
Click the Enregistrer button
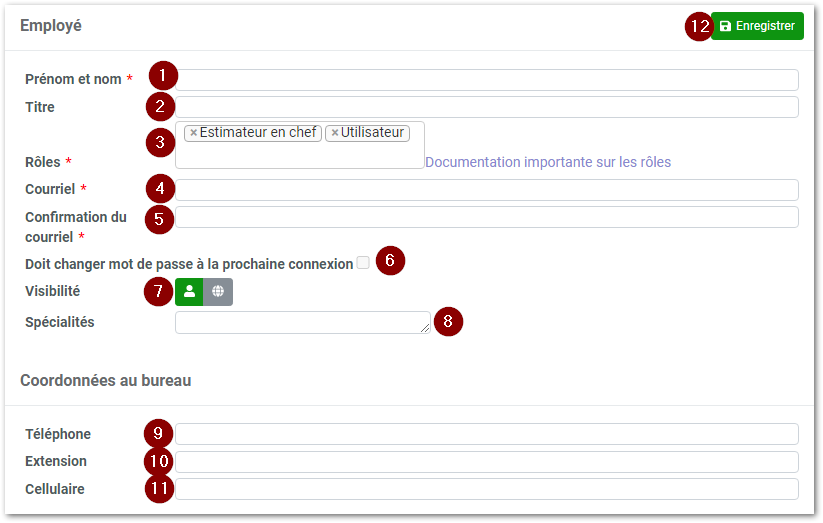coord(757,26)
